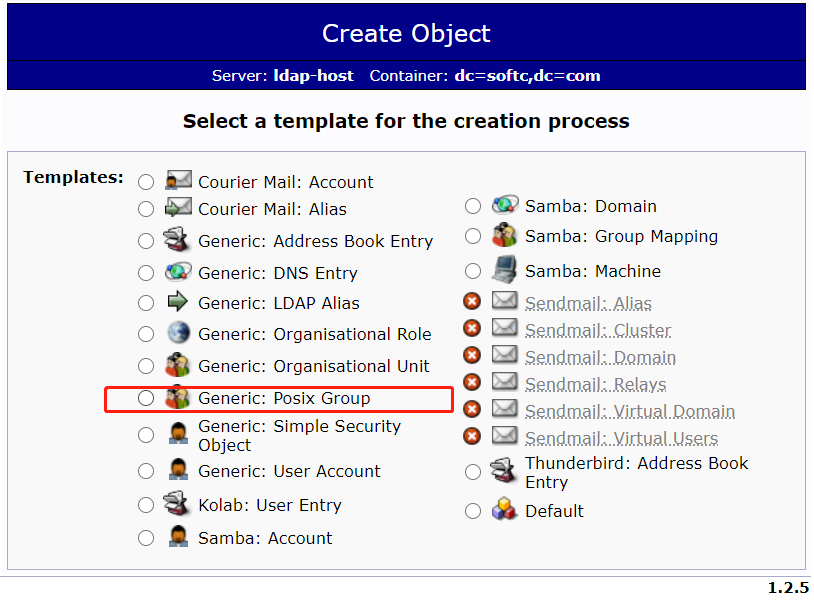Click the Sendmail: Relays envelope icon
This screenshot has width=814, height=603.
505,381
